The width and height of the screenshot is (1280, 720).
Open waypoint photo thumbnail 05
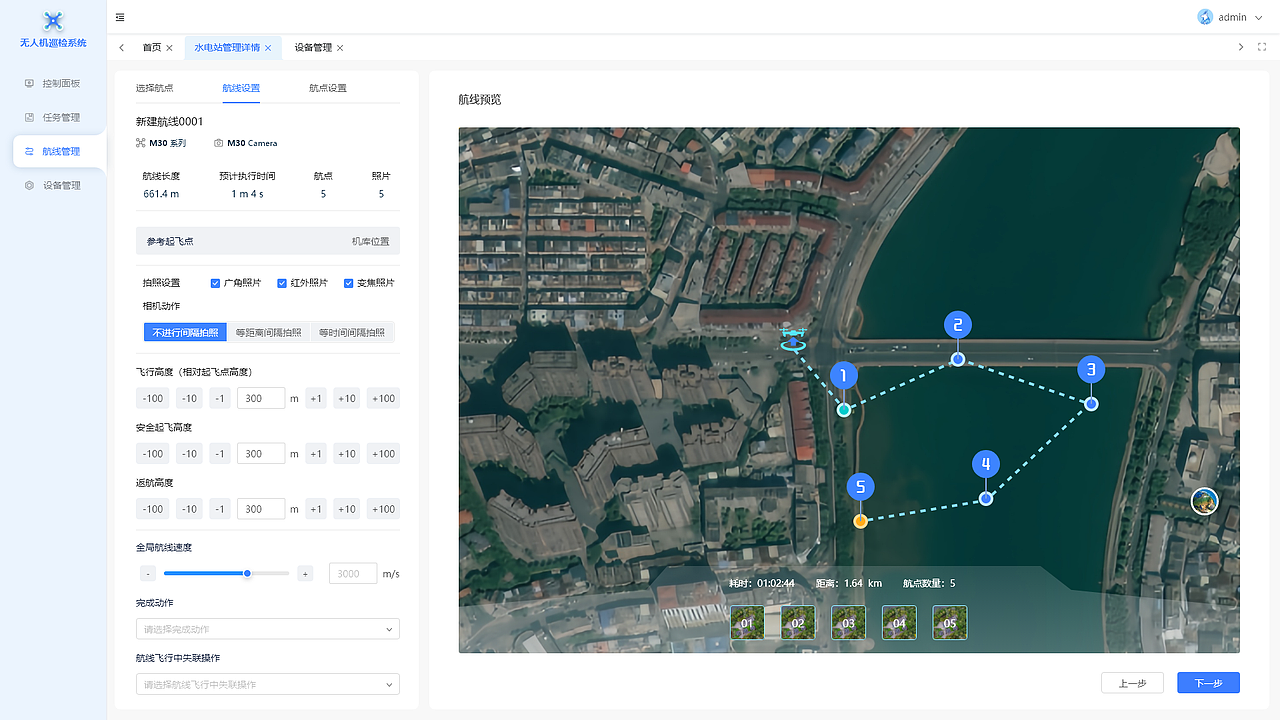(x=950, y=622)
